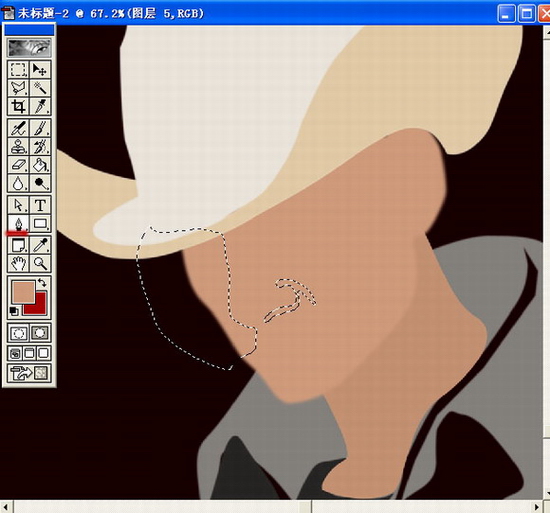Pick the Clone Stamp tool
Screen dimensions: 550x513
pyautogui.click(x=18, y=146)
